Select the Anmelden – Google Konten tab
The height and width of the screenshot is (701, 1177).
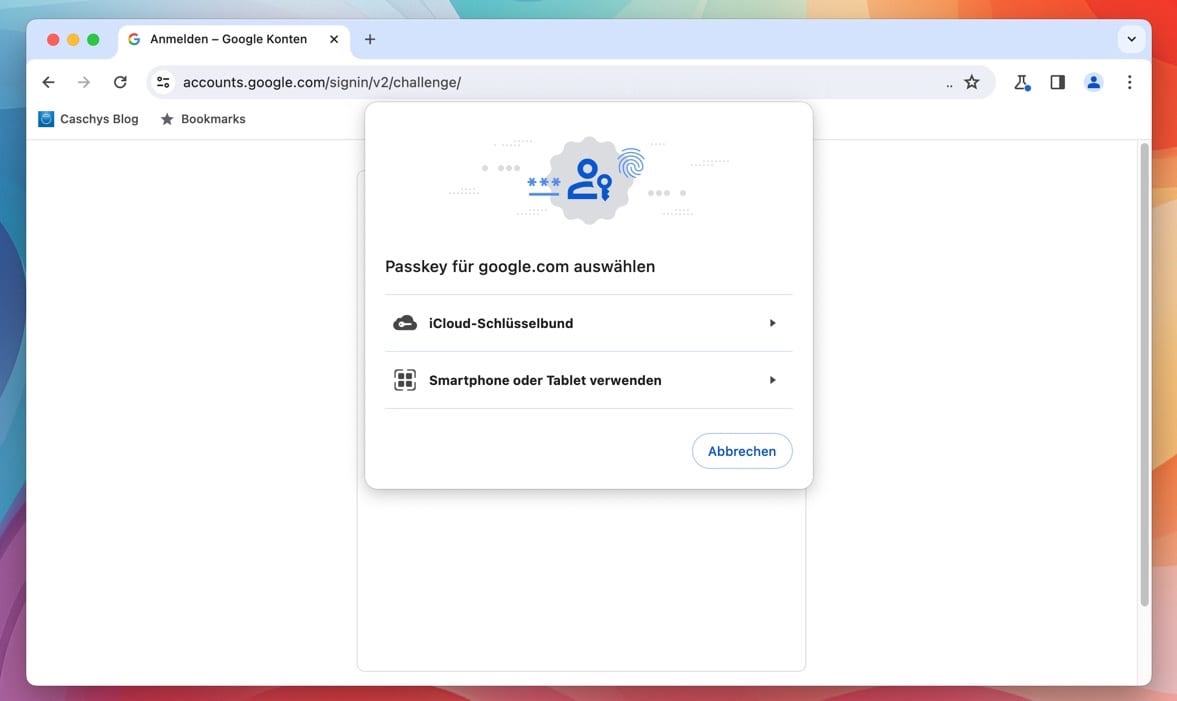(x=228, y=39)
